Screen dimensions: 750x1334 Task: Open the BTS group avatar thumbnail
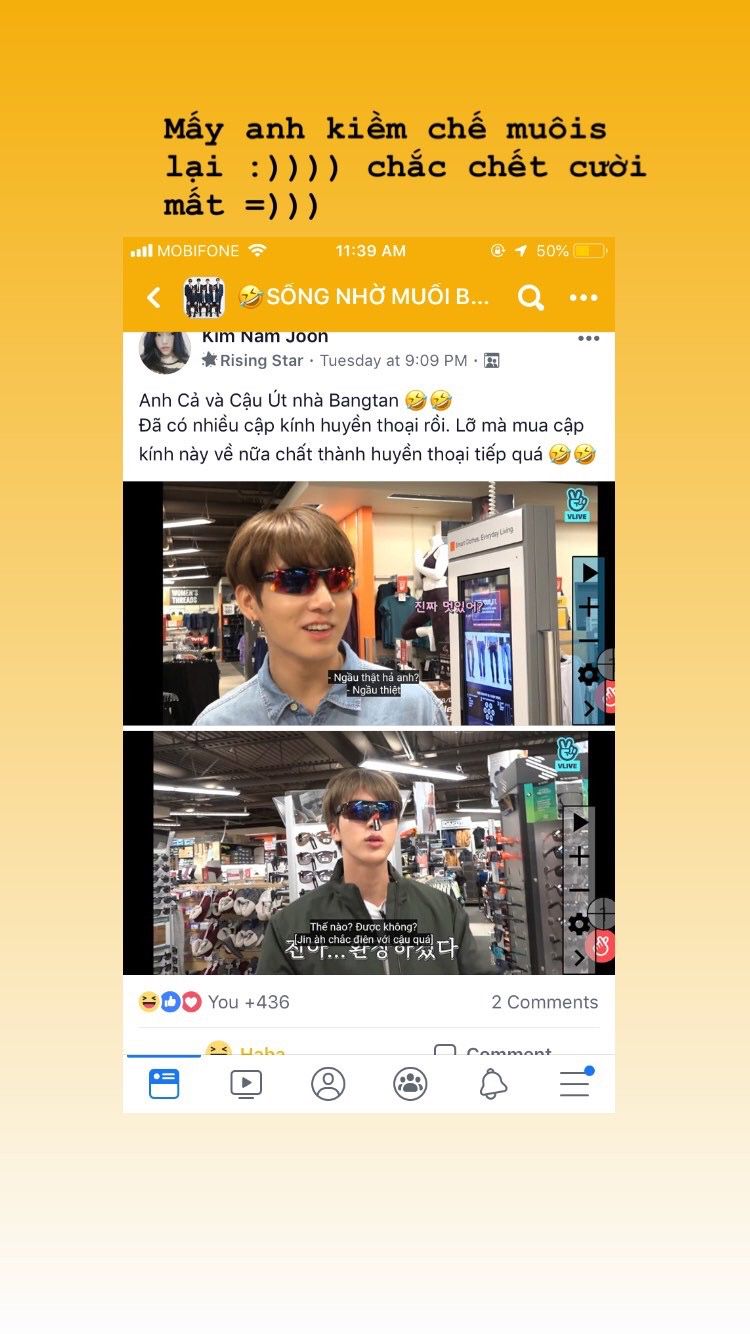pyautogui.click(x=204, y=297)
